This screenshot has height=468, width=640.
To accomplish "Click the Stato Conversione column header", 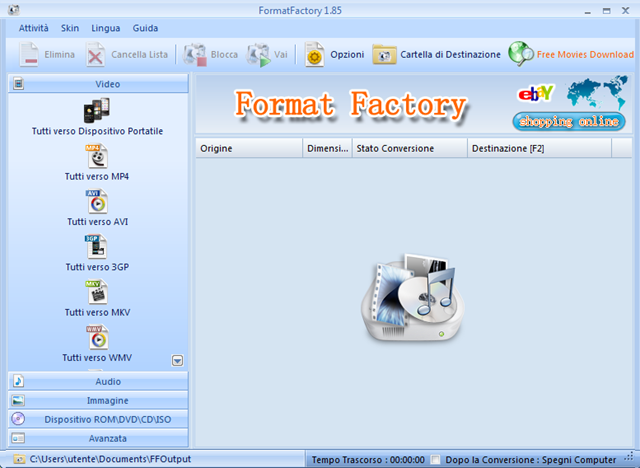I will click(x=410, y=148).
